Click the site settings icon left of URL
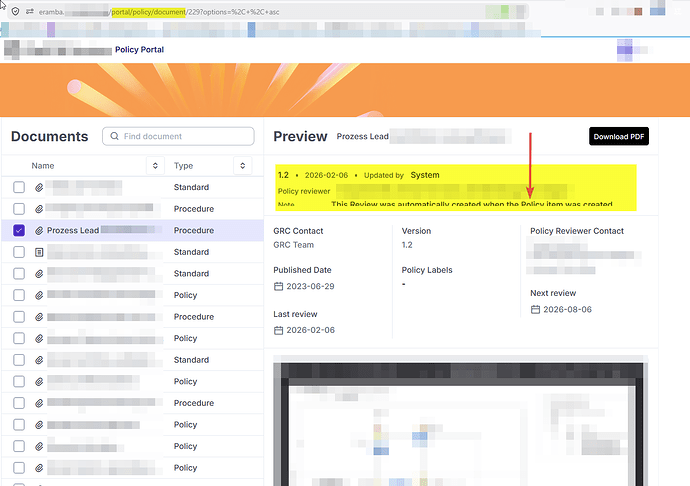Viewport: 690px width, 486px height. click(x=30, y=10)
